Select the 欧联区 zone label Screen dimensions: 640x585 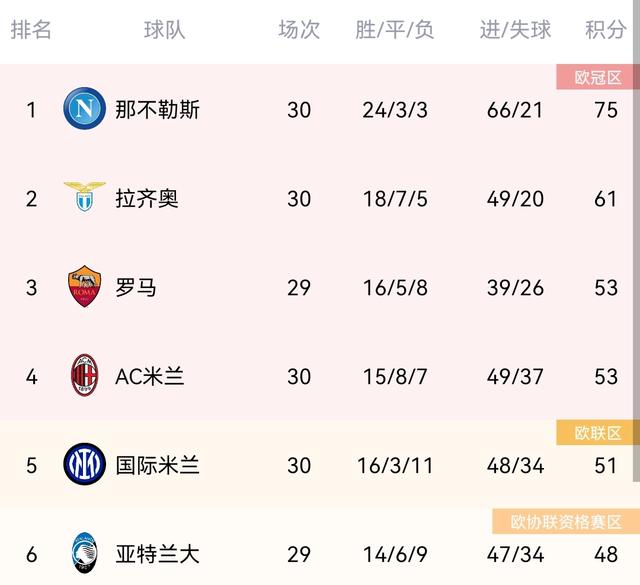[598, 433]
